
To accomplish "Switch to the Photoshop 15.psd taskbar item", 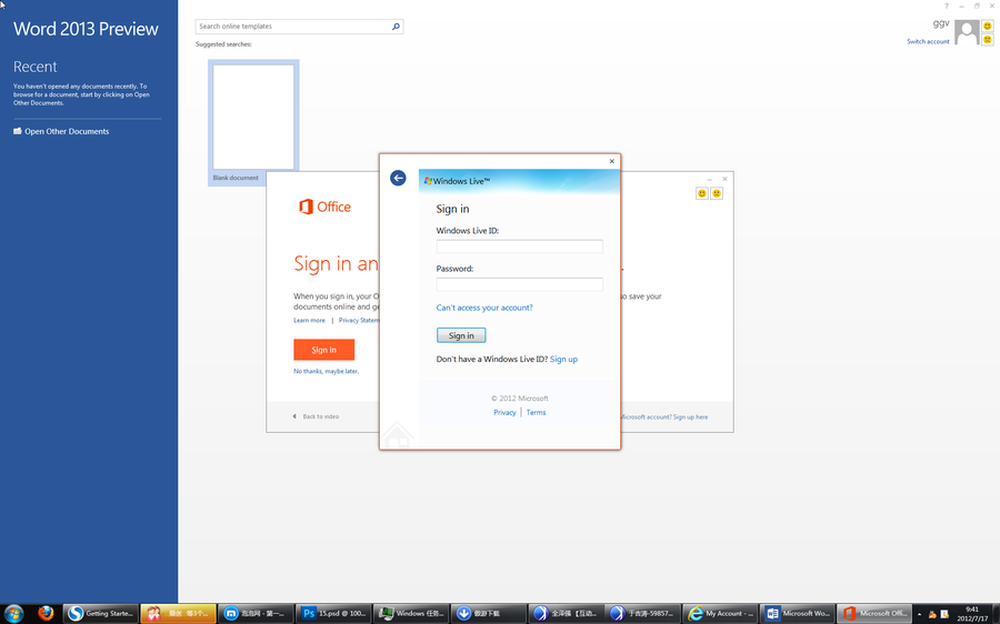I will tap(334, 613).
